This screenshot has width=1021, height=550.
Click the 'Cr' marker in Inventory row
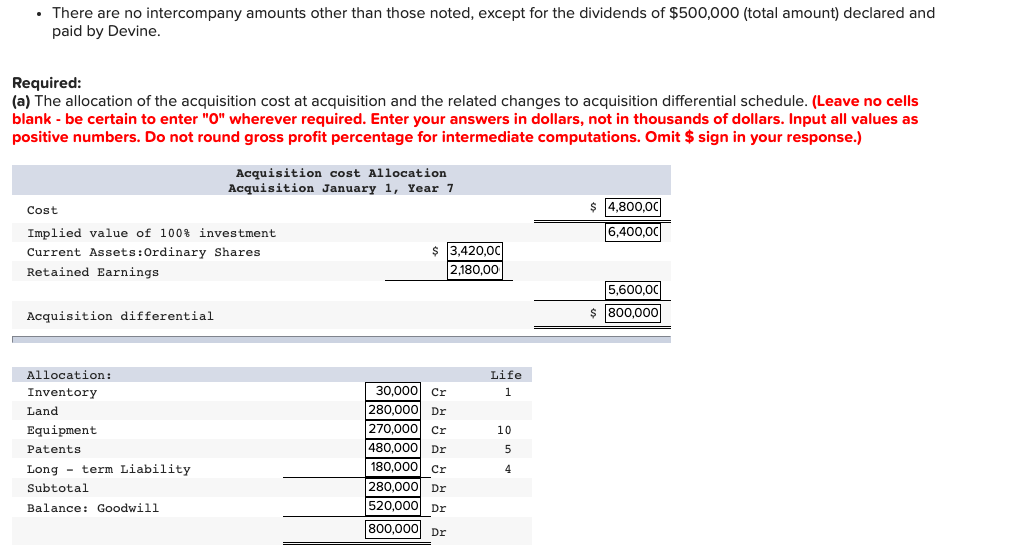tap(439, 392)
